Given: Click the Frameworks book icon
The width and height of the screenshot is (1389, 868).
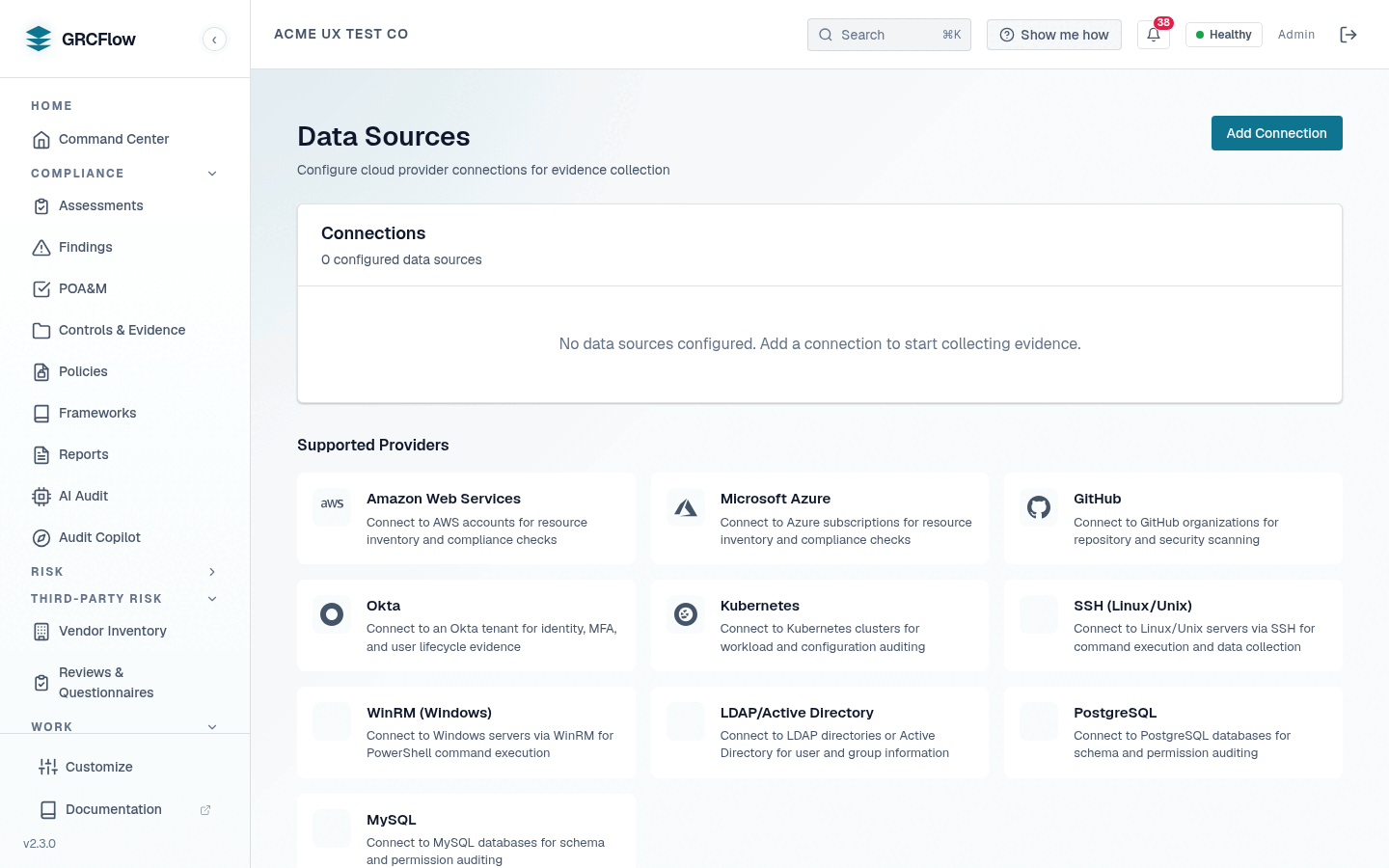Looking at the screenshot, I should tap(41, 414).
